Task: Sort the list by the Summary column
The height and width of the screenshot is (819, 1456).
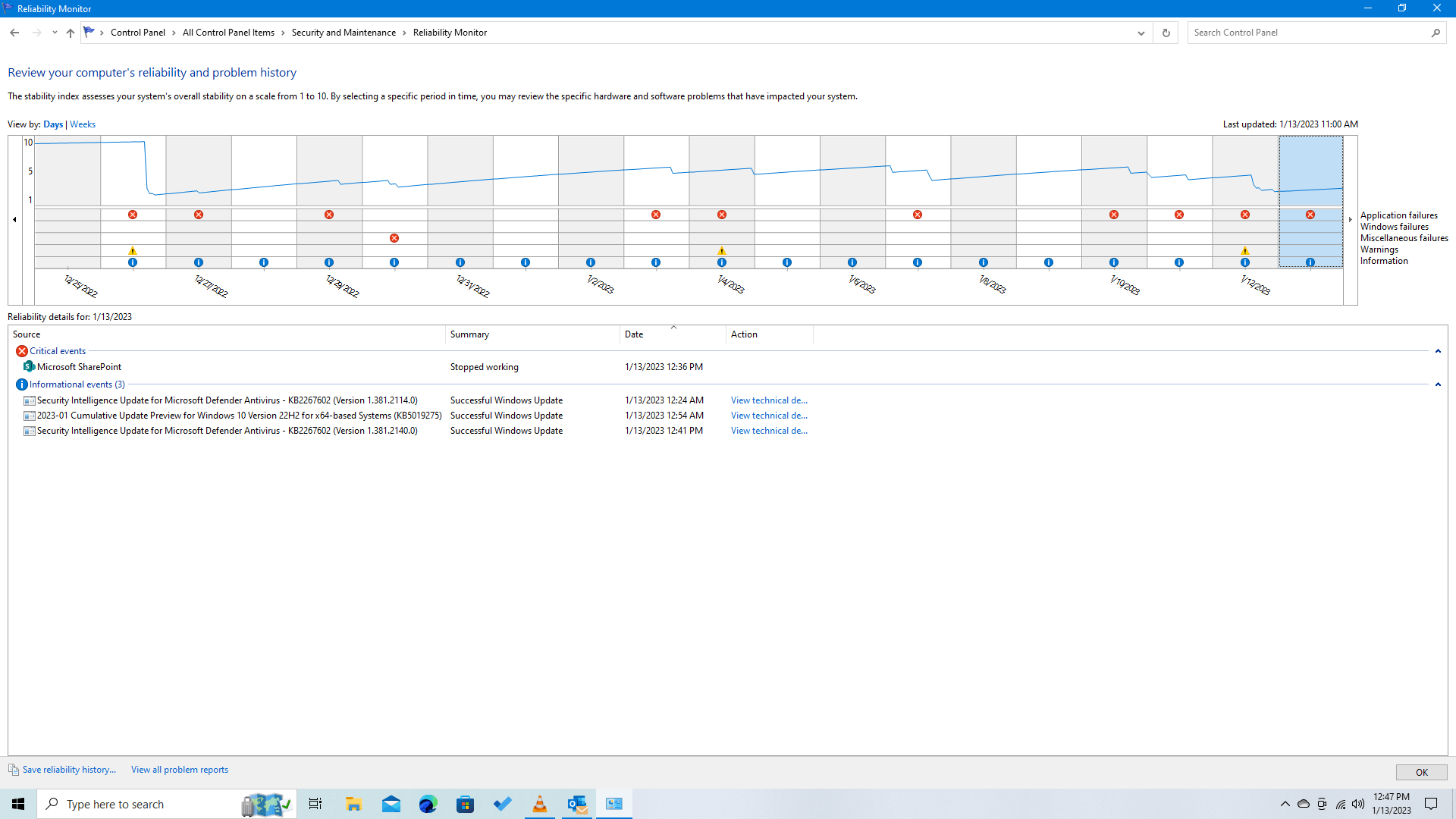Action: [532, 334]
